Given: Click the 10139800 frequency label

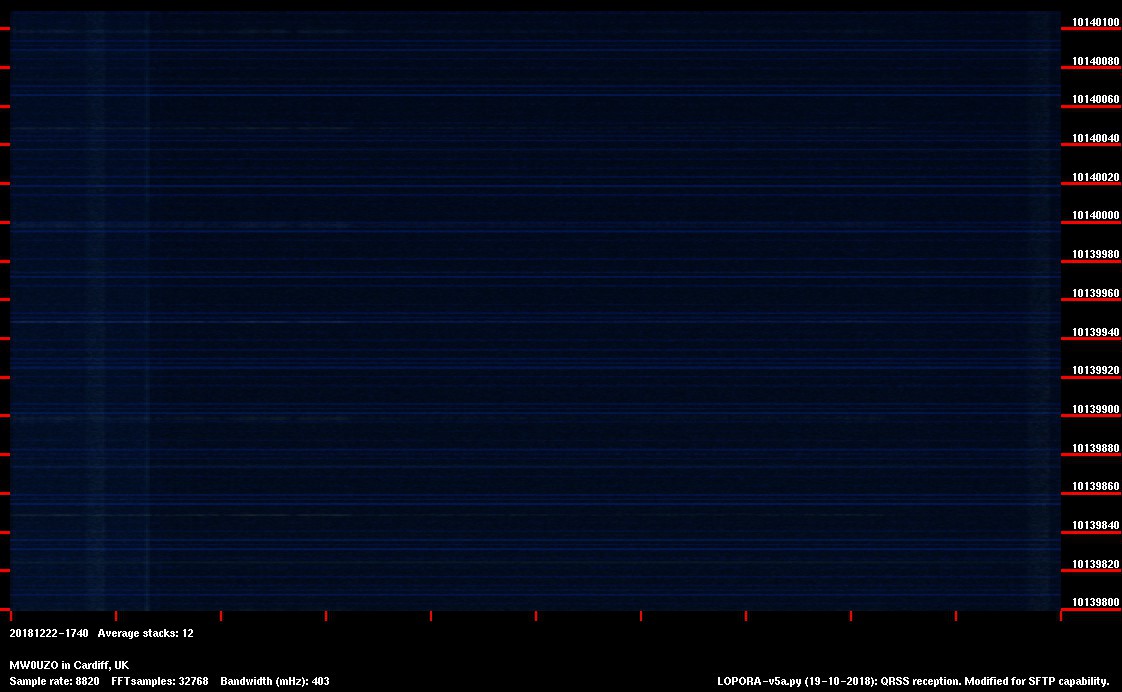Looking at the screenshot, I should (1095, 602).
